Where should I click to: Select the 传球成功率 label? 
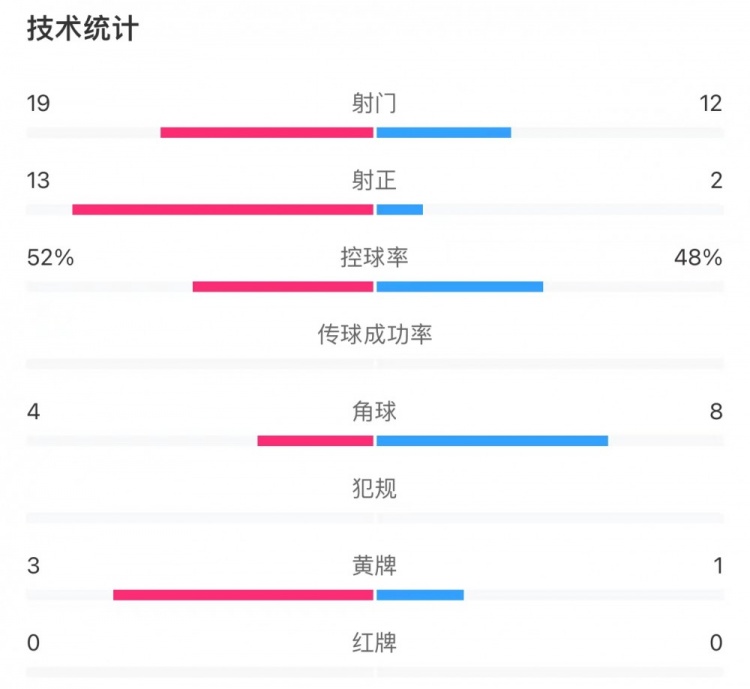click(x=375, y=334)
